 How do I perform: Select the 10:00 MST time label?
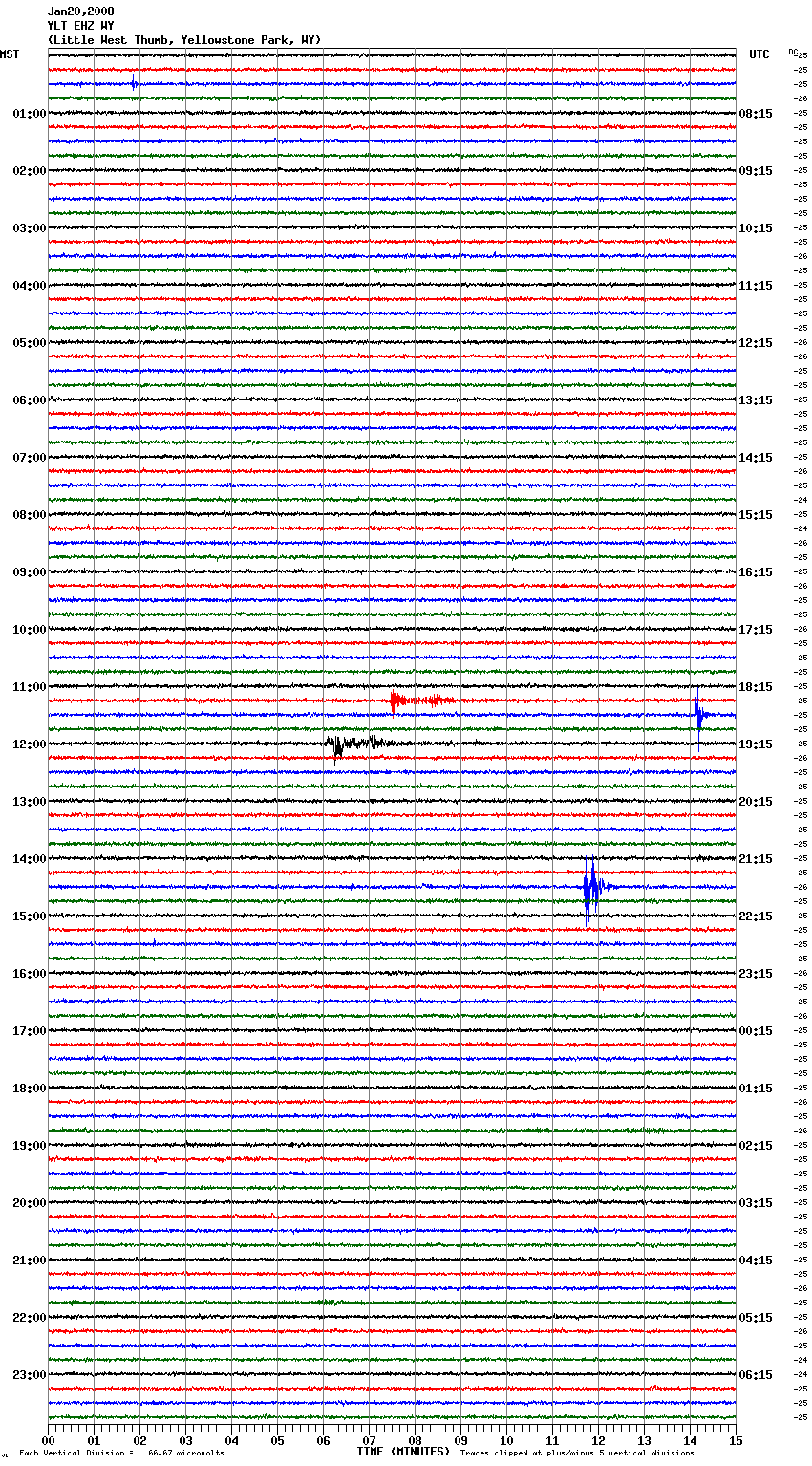click(x=29, y=630)
